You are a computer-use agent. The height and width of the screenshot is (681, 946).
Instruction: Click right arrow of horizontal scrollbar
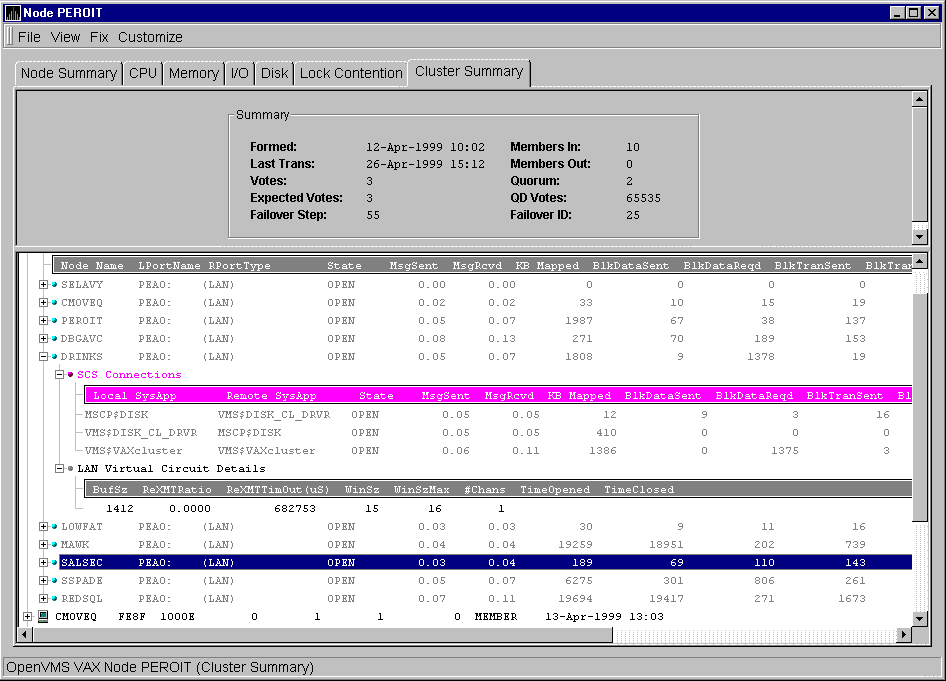pyautogui.click(x=905, y=635)
